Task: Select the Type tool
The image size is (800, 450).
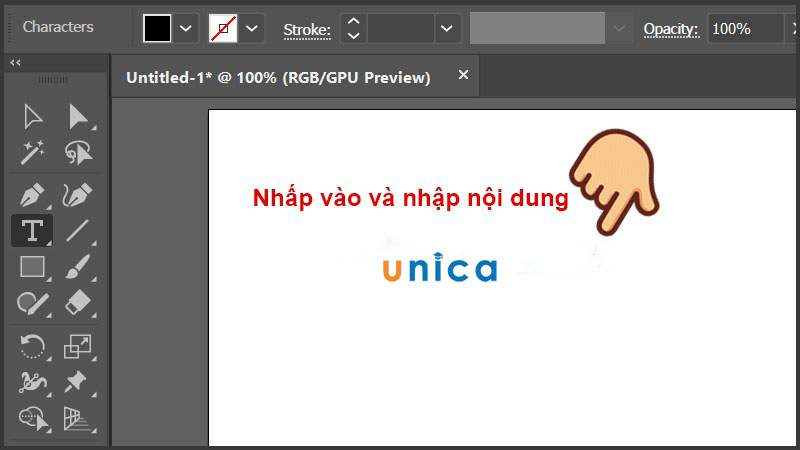Action: tap(32, 231)
